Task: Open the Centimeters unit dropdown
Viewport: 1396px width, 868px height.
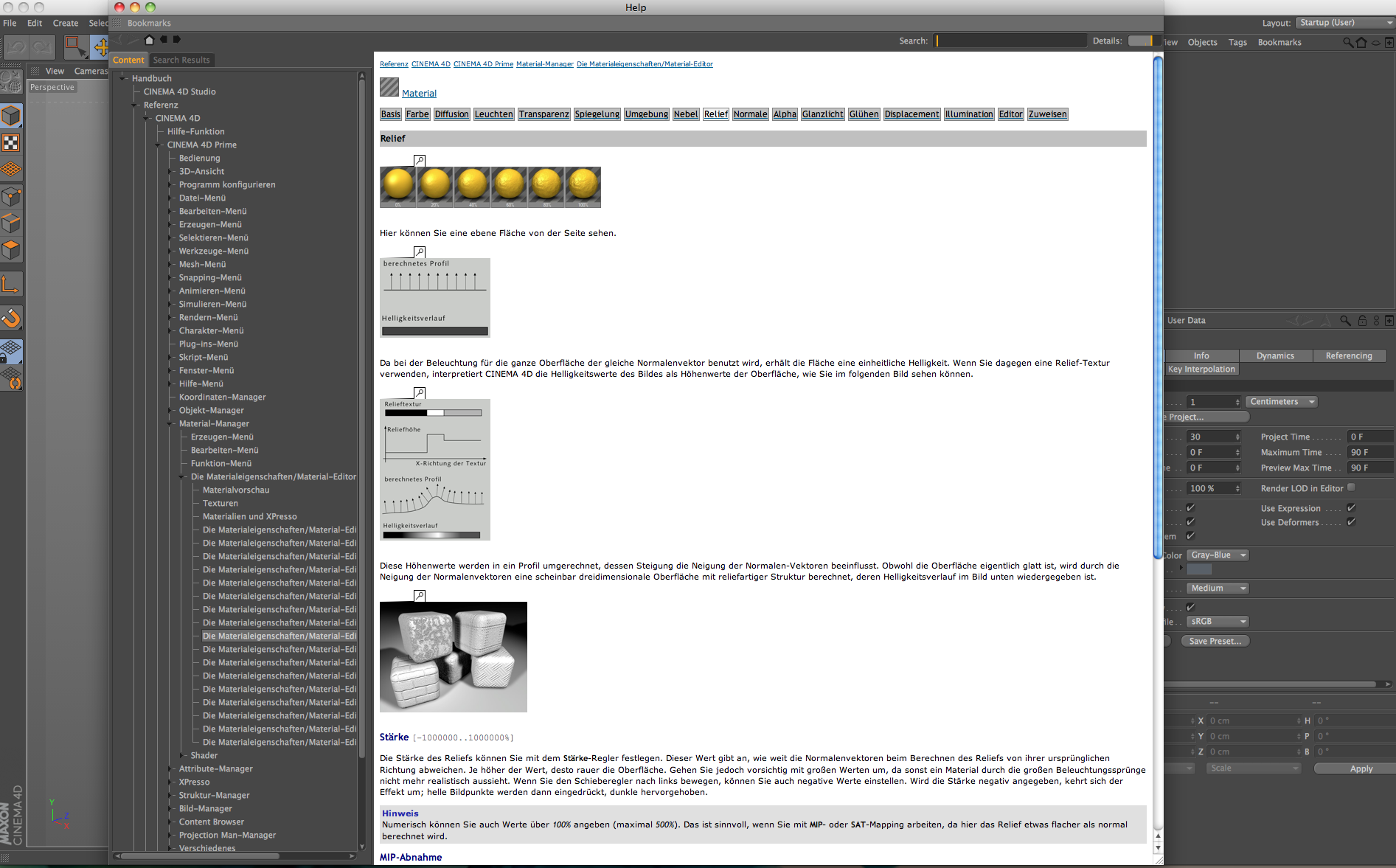Action: coord(1282,402)
